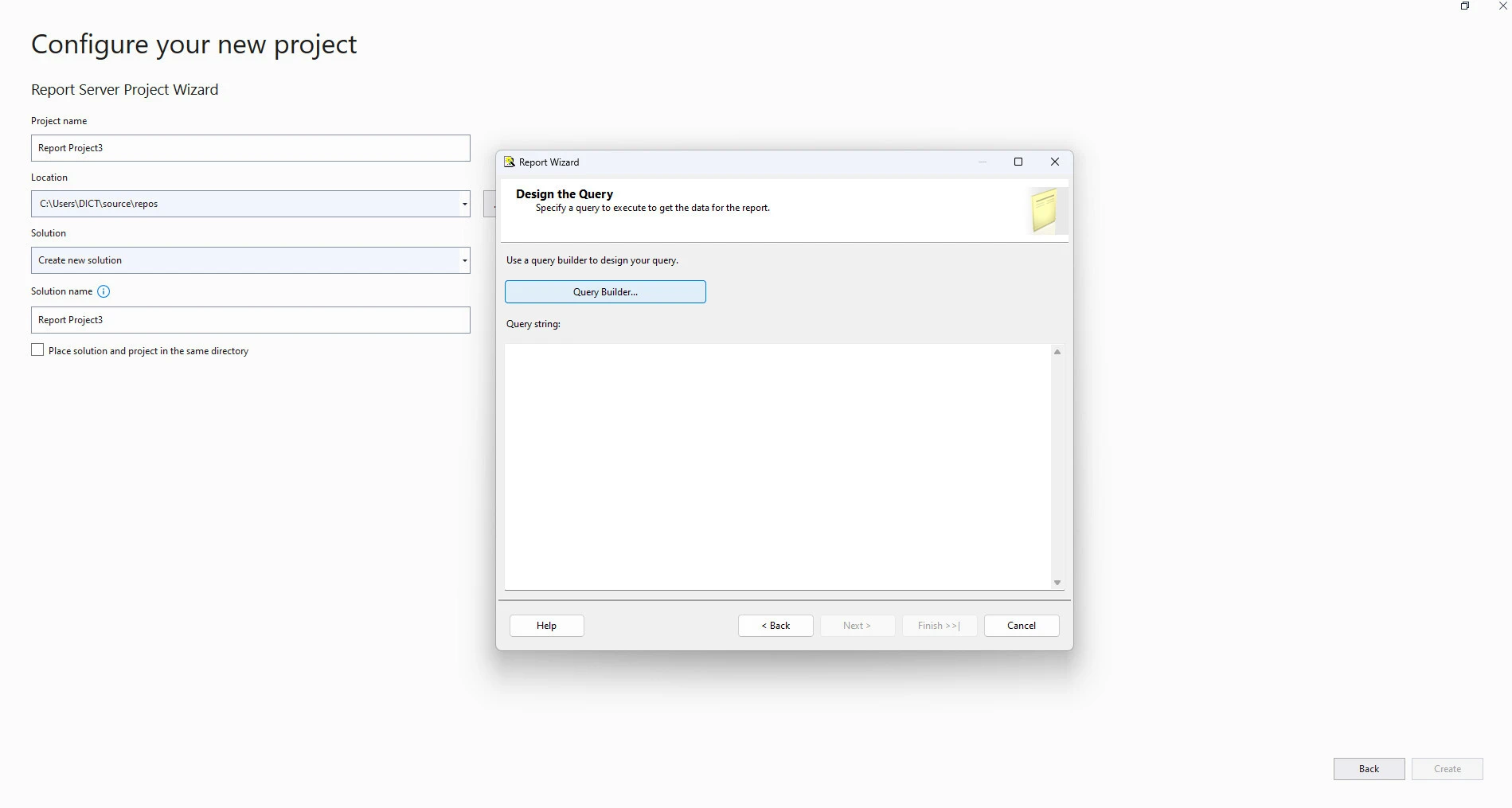Click inside the Query string text area
1512x808 pixels.
click(777, 466)
